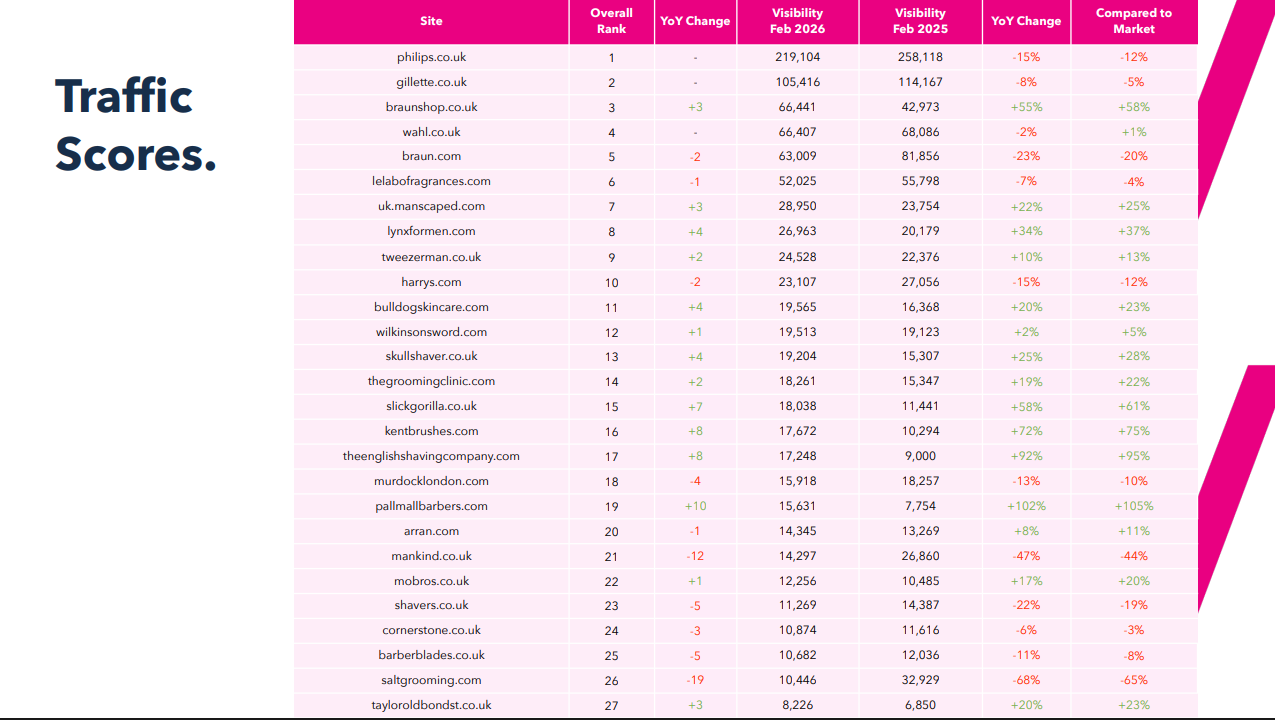1275x720 pixels.
Task: Click the +102% YoY change cell
Action: [x=1026, y=506]
